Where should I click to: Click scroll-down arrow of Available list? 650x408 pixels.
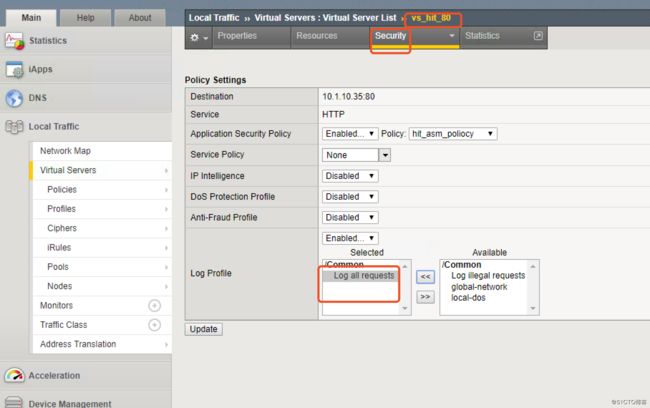click(x=533, y=309)
